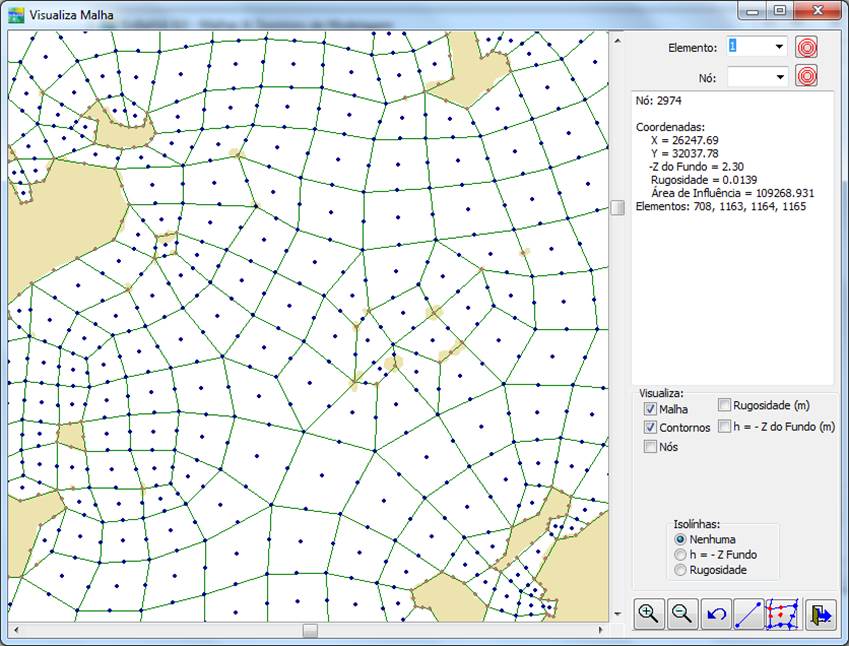Click the zoom in magnifier button

point(649,615)
